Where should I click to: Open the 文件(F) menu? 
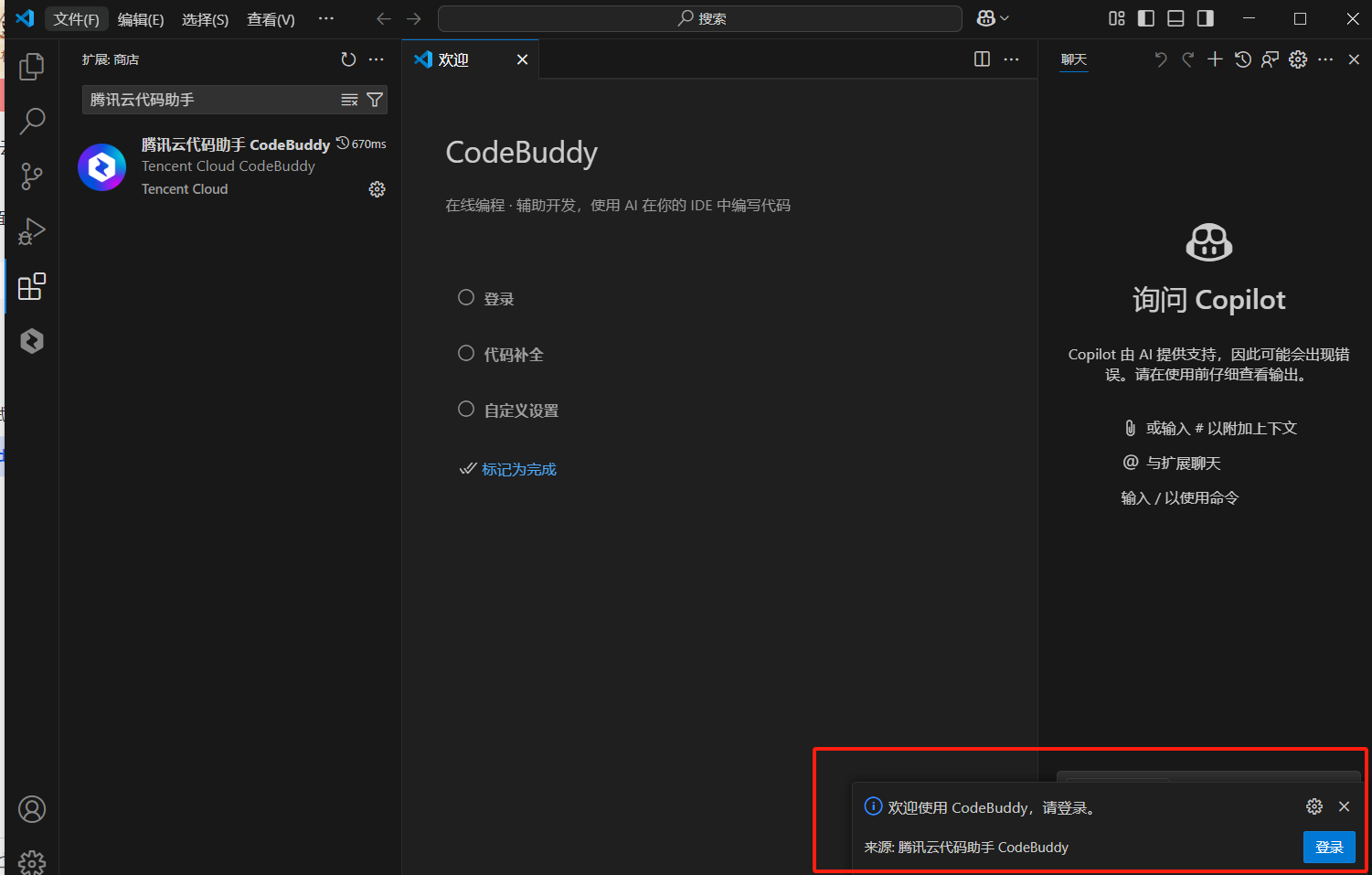pyautogui.click(x=76, y=19)
